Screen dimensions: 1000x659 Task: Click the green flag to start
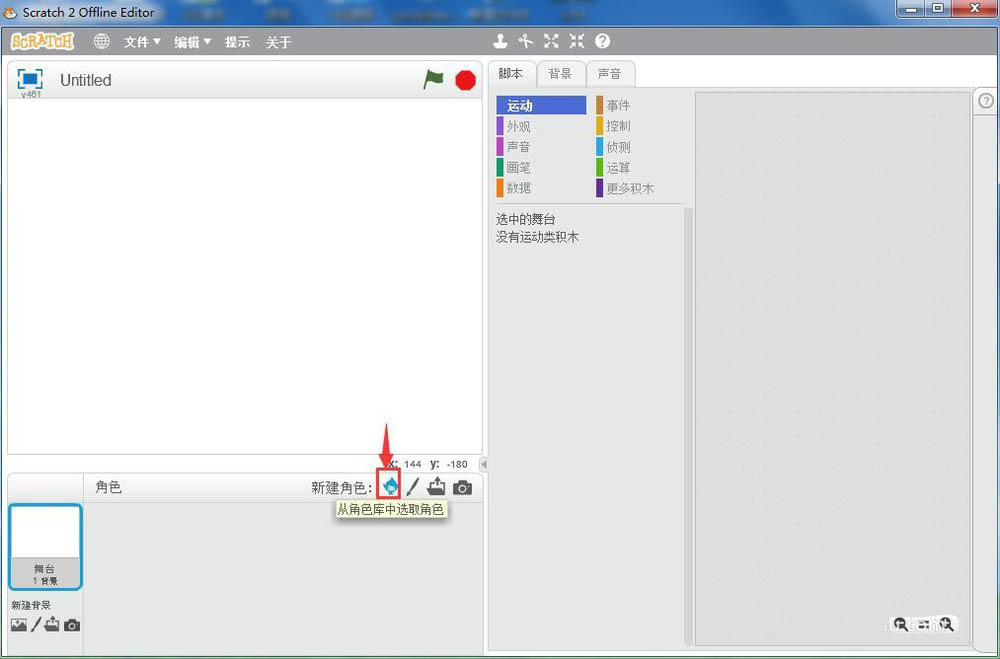[434, 80]
